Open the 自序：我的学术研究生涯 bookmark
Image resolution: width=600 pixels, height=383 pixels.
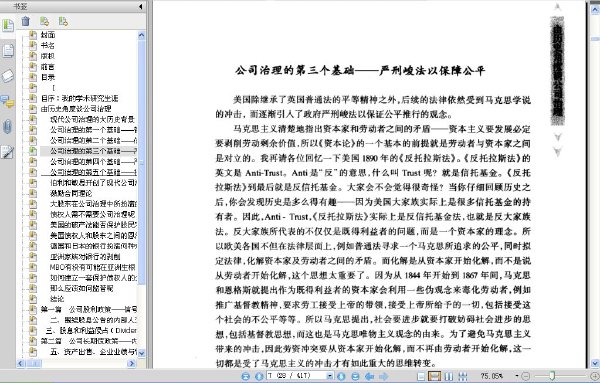click(80, 98)
